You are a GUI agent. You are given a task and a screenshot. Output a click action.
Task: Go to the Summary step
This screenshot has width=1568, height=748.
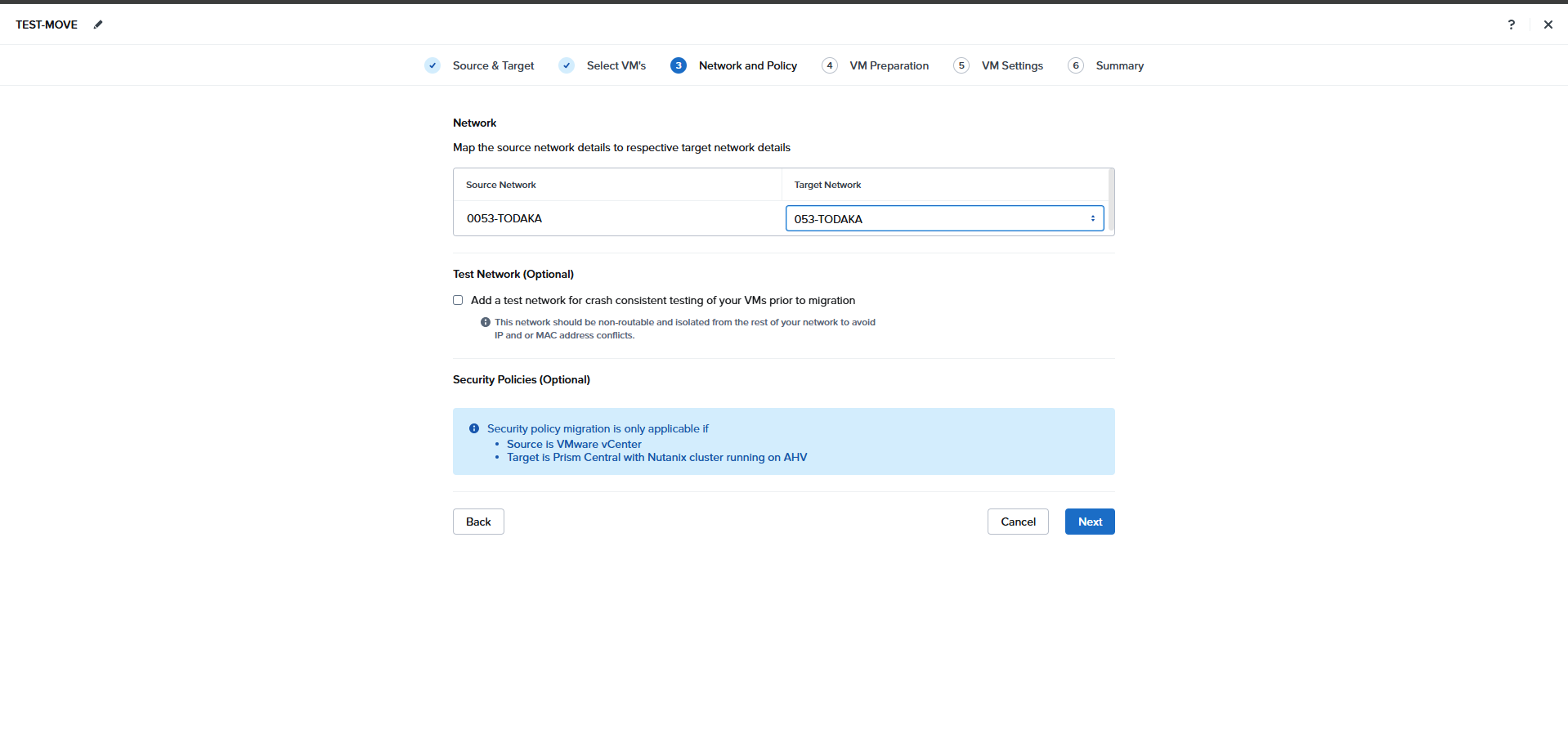click(x=1120, y=65)
